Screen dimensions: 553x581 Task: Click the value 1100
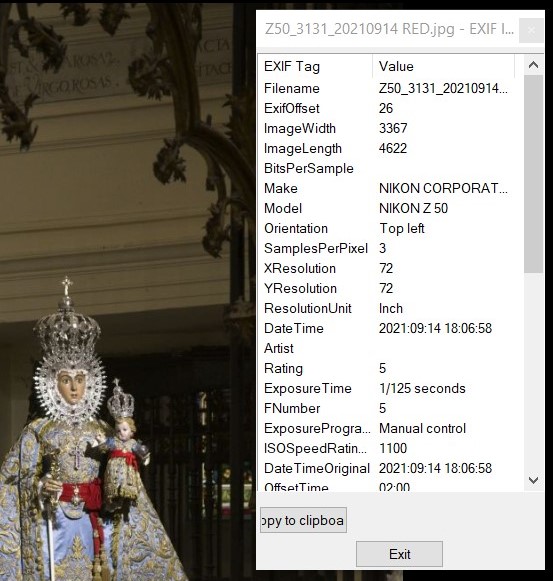393,449
